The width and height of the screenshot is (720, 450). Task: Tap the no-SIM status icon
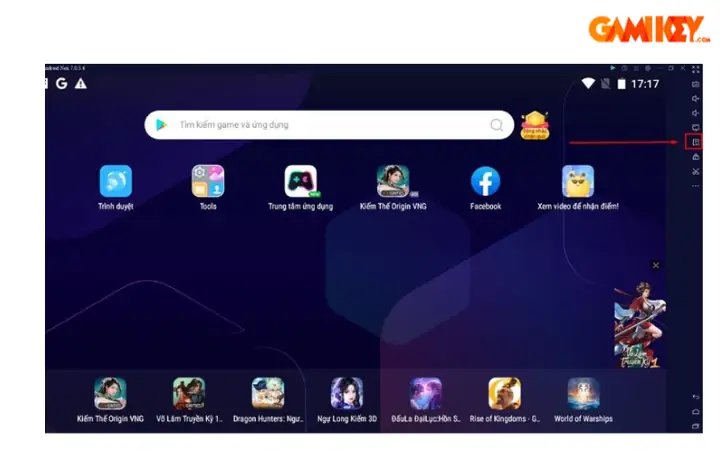tap(606, 84)
